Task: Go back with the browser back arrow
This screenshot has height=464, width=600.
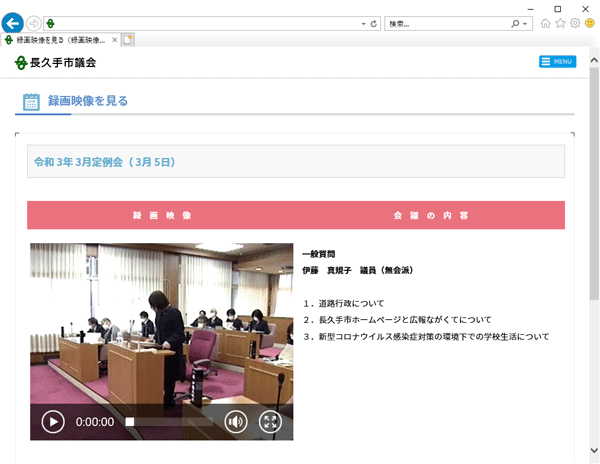Action: tap(13, 23)
